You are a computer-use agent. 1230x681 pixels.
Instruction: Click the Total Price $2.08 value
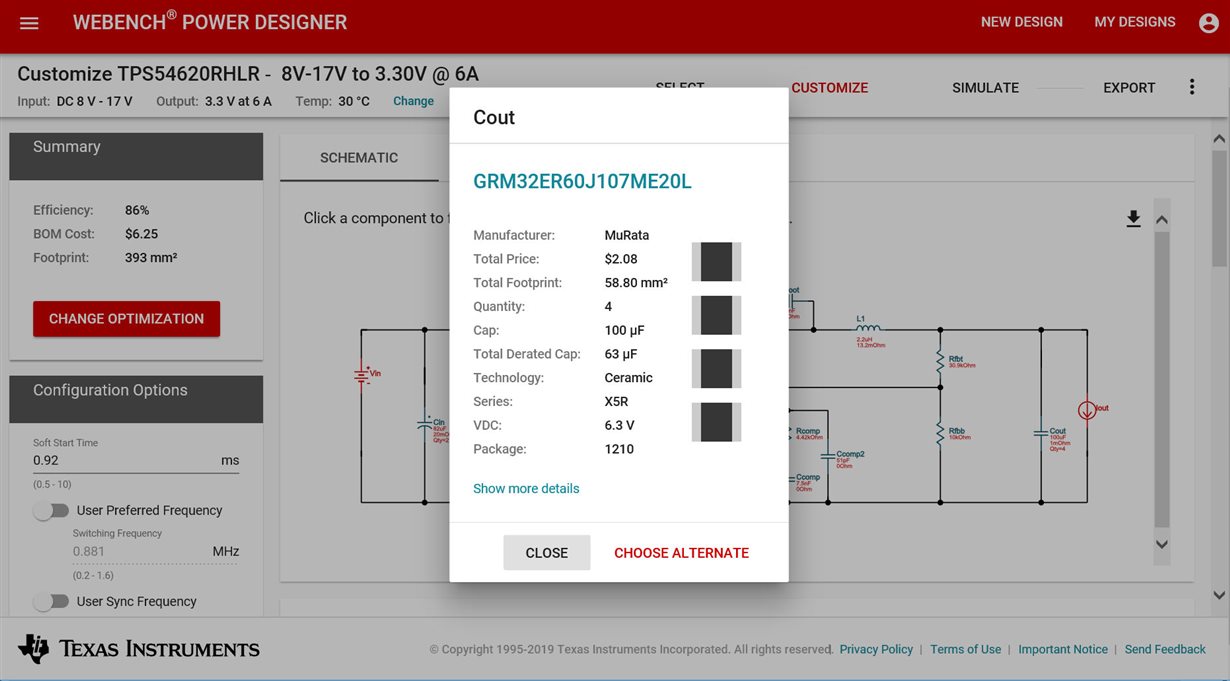coord(621,259)
